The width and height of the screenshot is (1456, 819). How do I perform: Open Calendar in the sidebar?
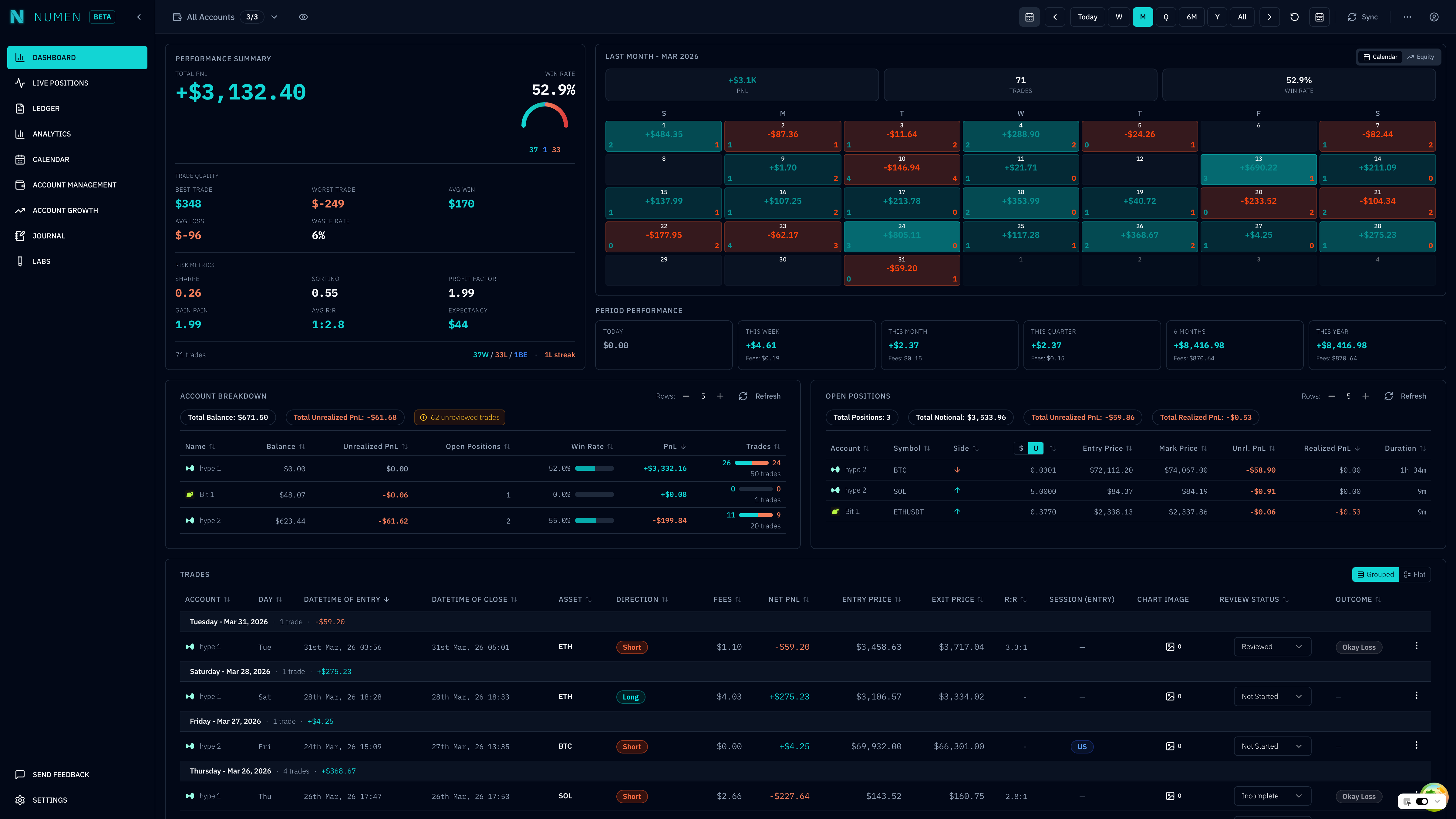click(x=77, y=159)
